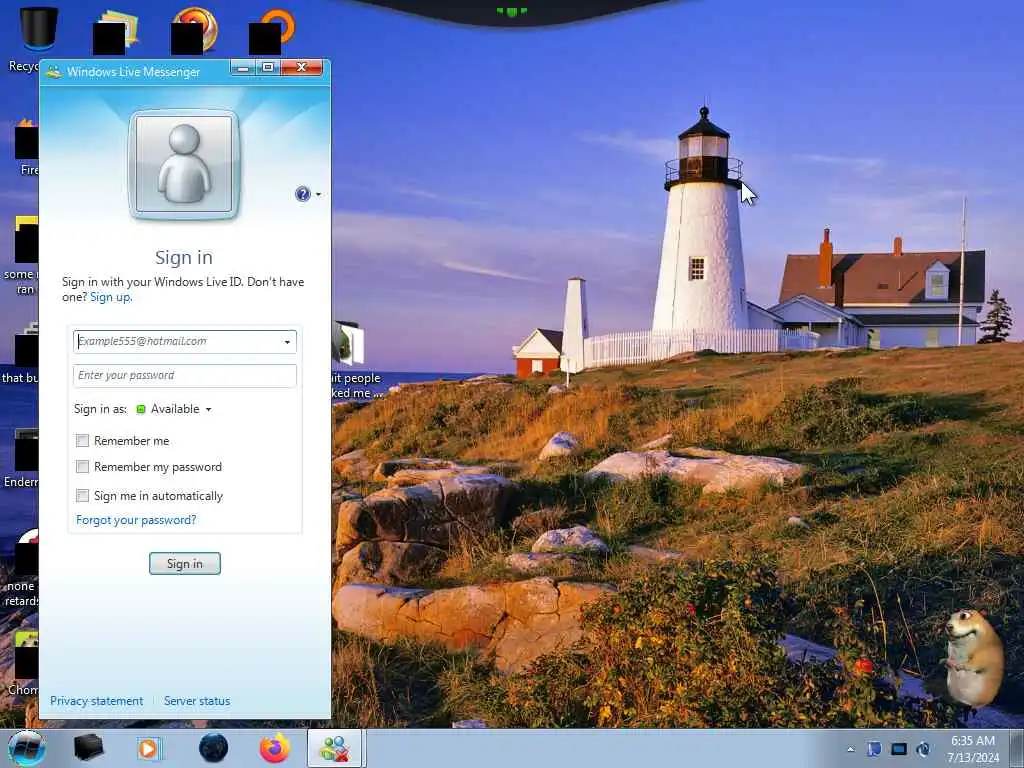Open the dark globe taskbar icon
The height and width of the screenshot is (768, 1024).
pyautogui.click(x=214, y=748)
